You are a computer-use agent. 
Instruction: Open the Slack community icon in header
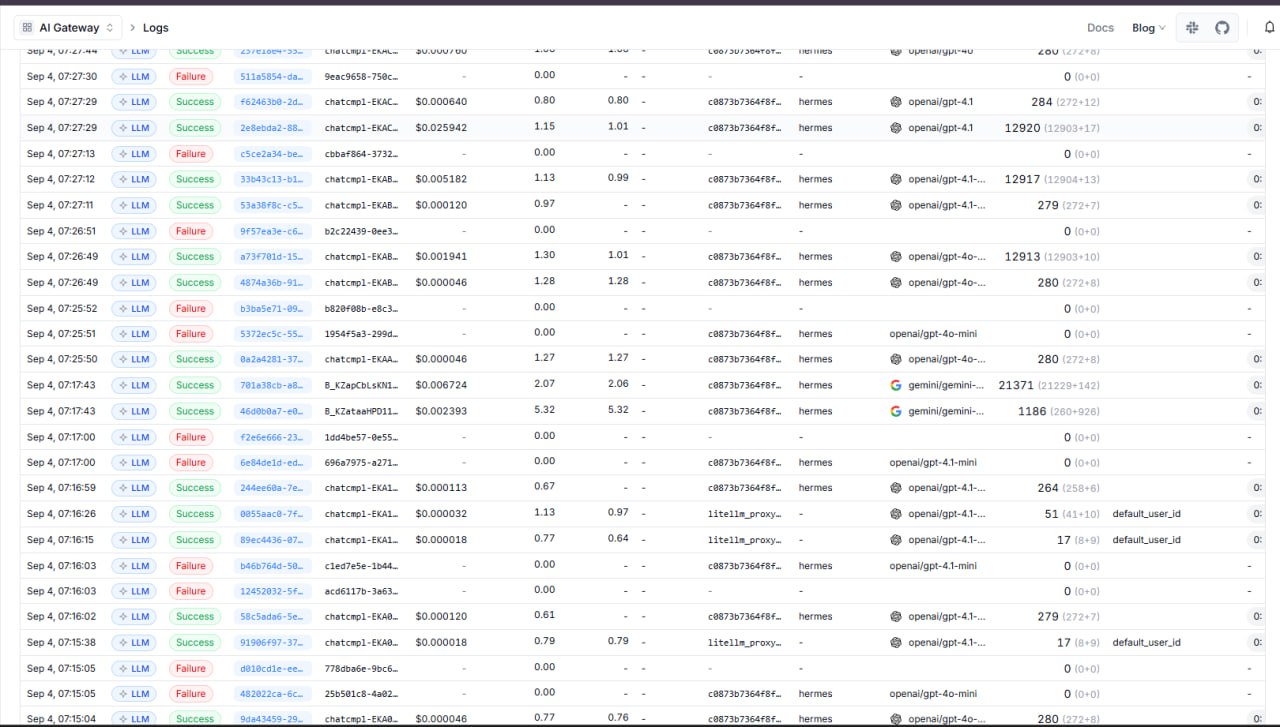(x=1192, y=28)
